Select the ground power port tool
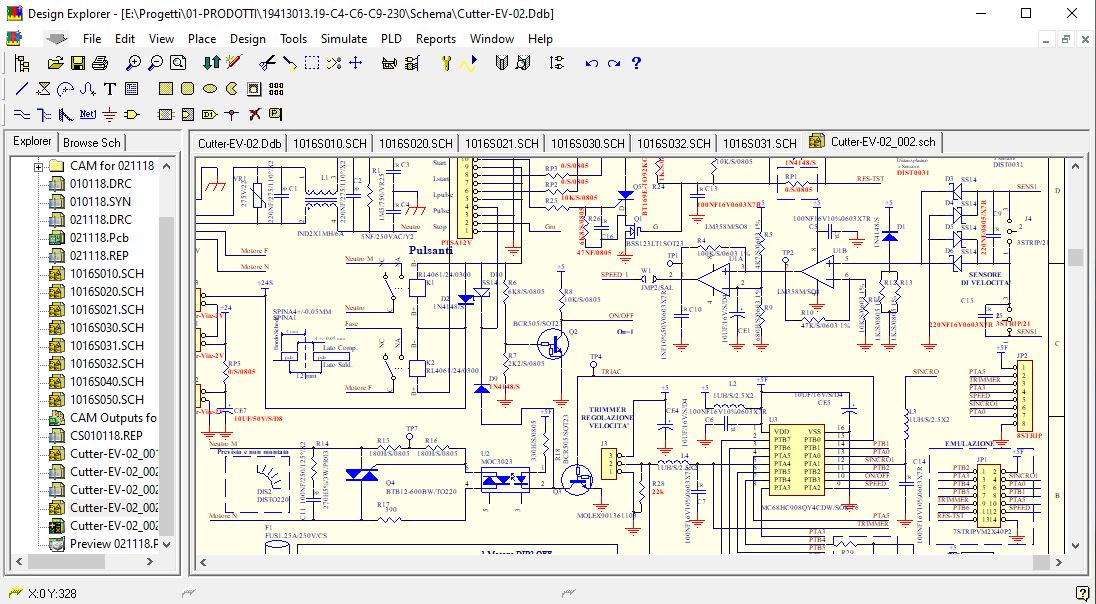 [x=110, y=114]
